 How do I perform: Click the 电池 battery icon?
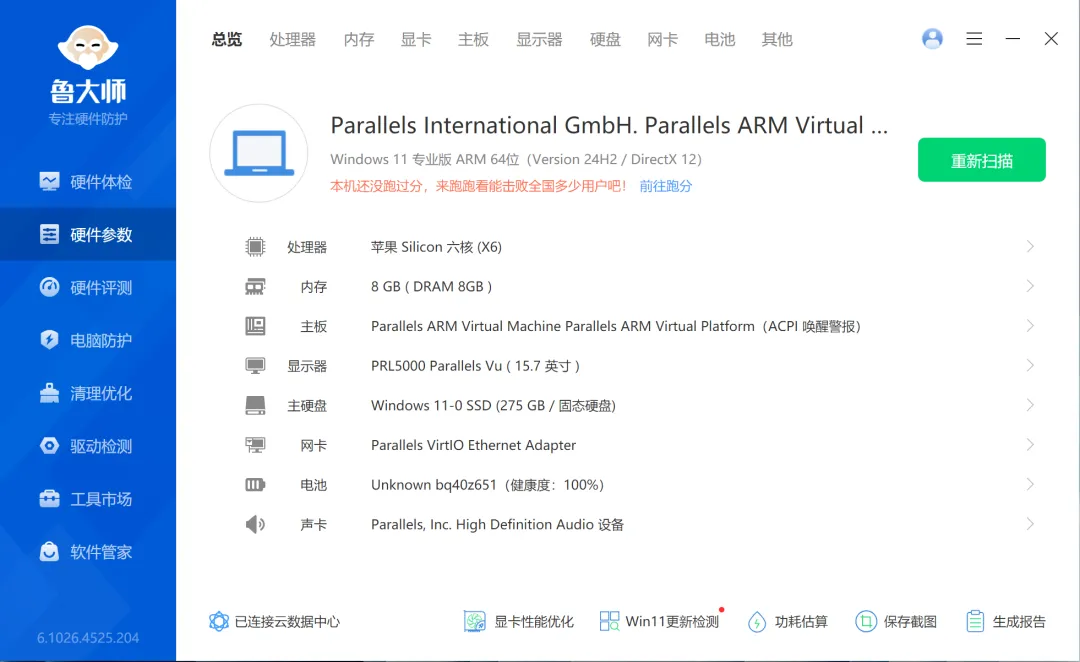255,485
